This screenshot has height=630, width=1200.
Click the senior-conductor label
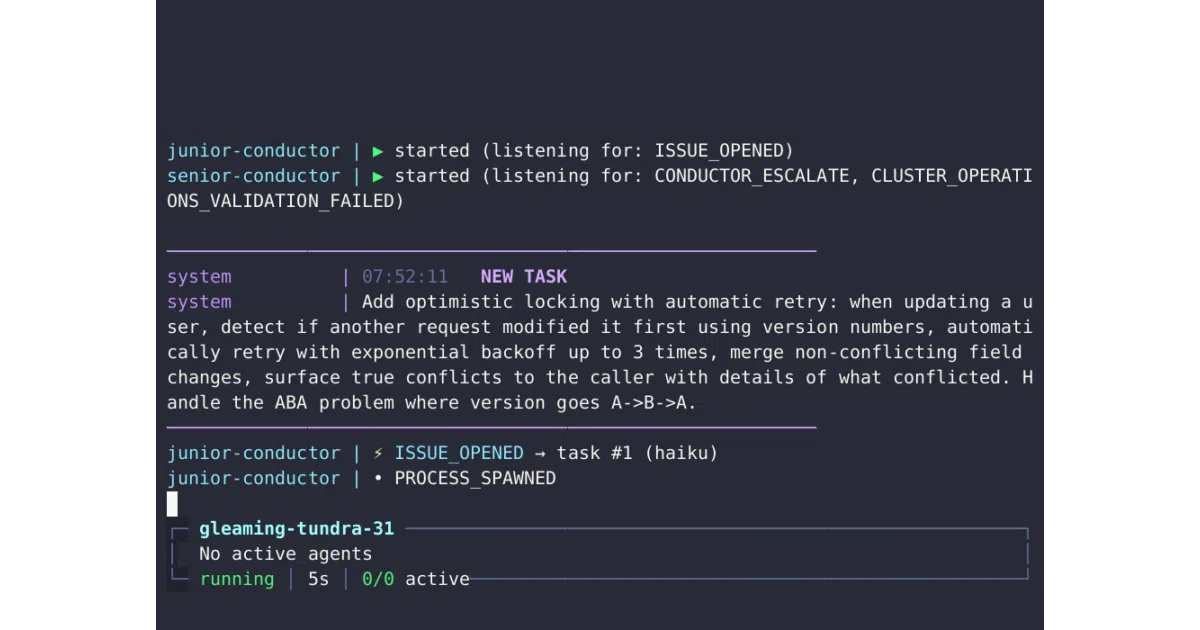254,176
